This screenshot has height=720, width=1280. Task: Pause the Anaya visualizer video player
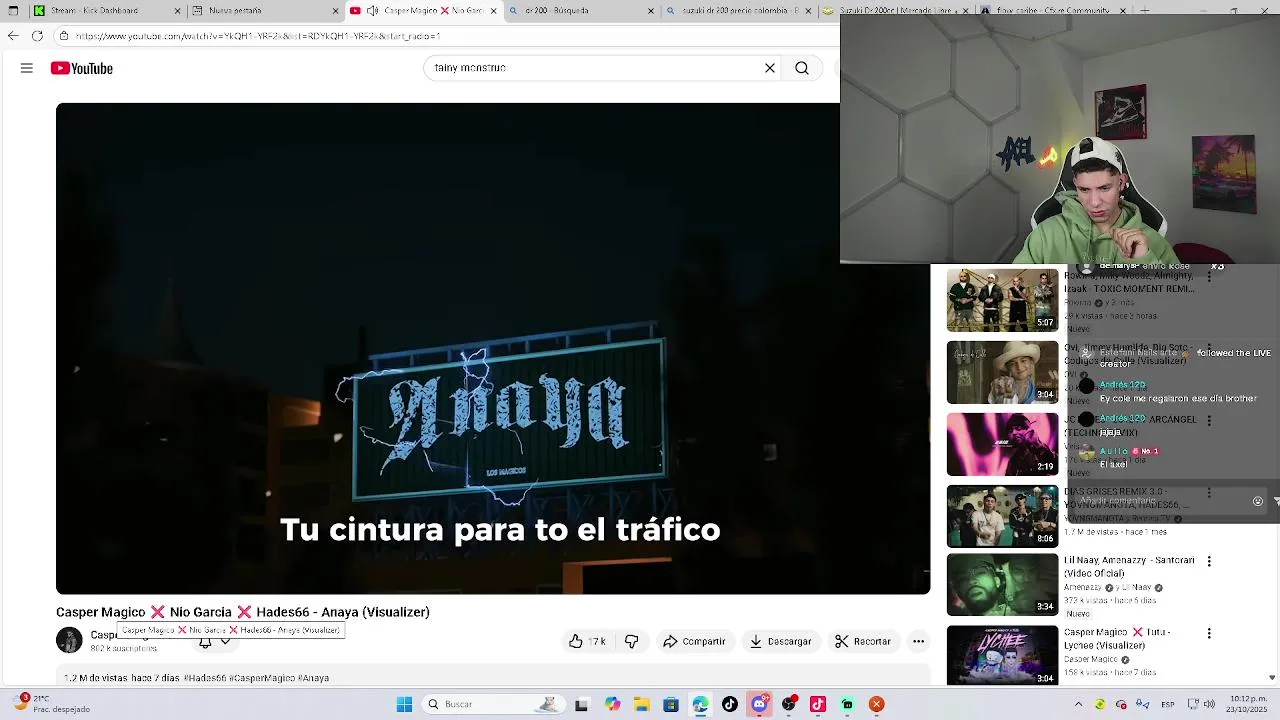(x=493, y=348)
